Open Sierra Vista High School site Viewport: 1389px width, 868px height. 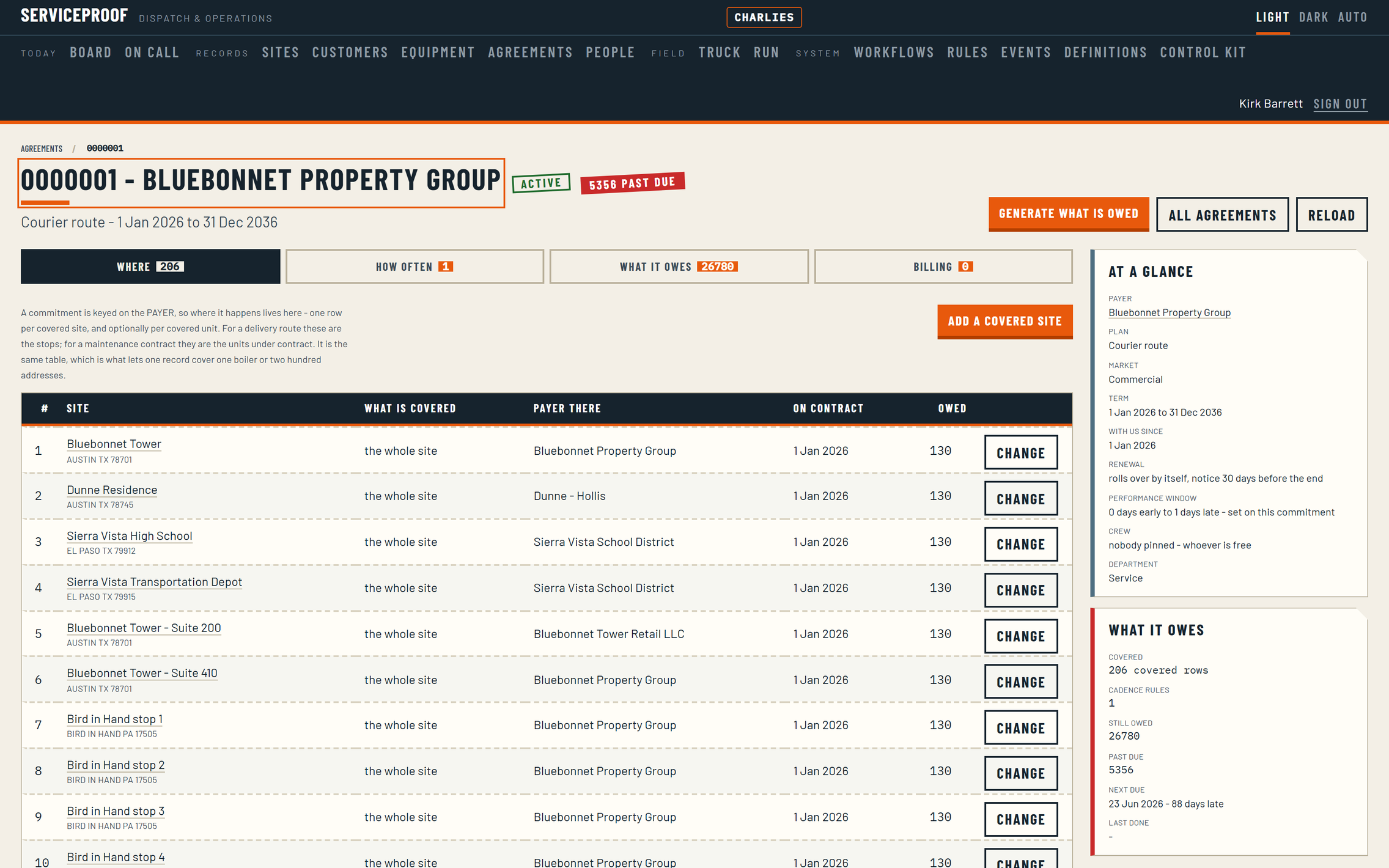[130, 536]
